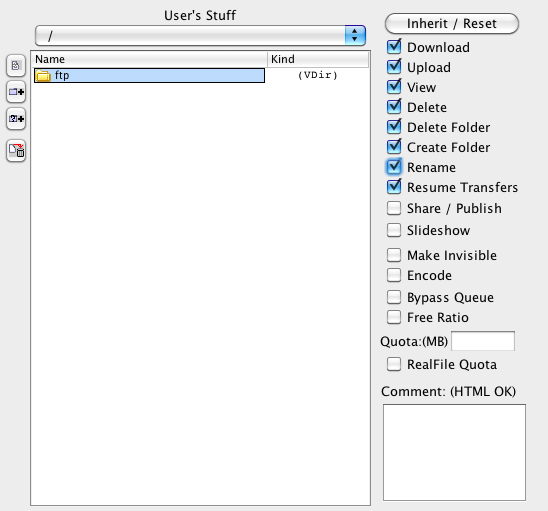Image resolution: width=548 pixels, height=511 pixels.
Task: Click the add new folder icon
Action: (16, 92)
